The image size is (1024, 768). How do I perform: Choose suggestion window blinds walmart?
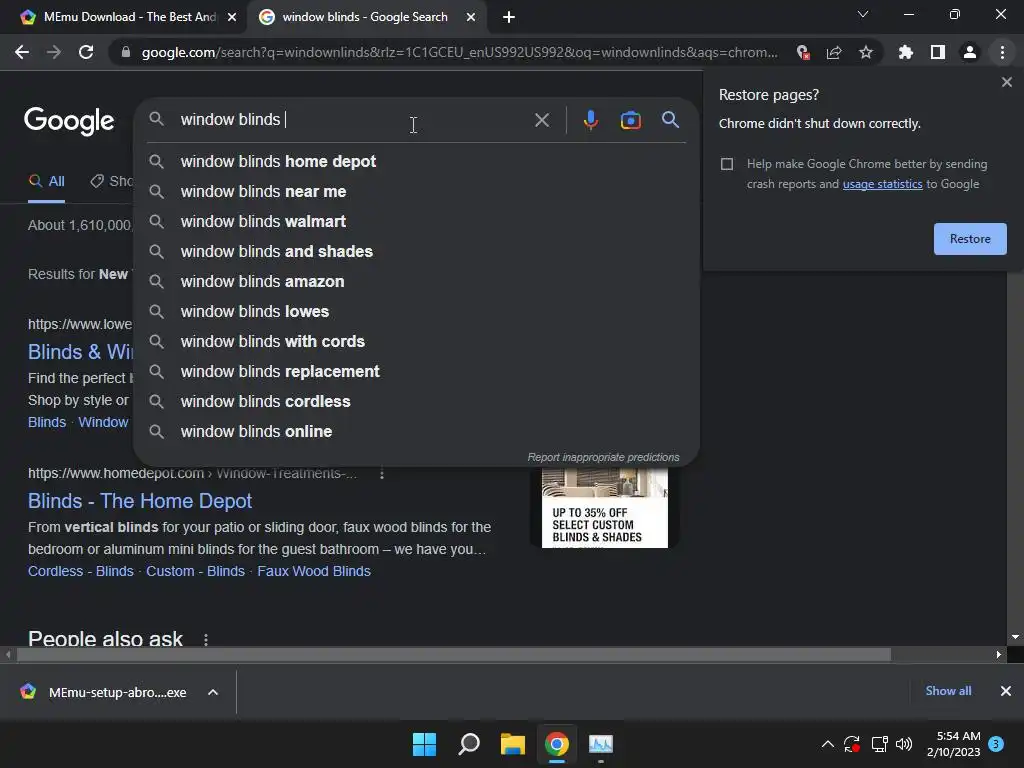(x=416, y=221)
